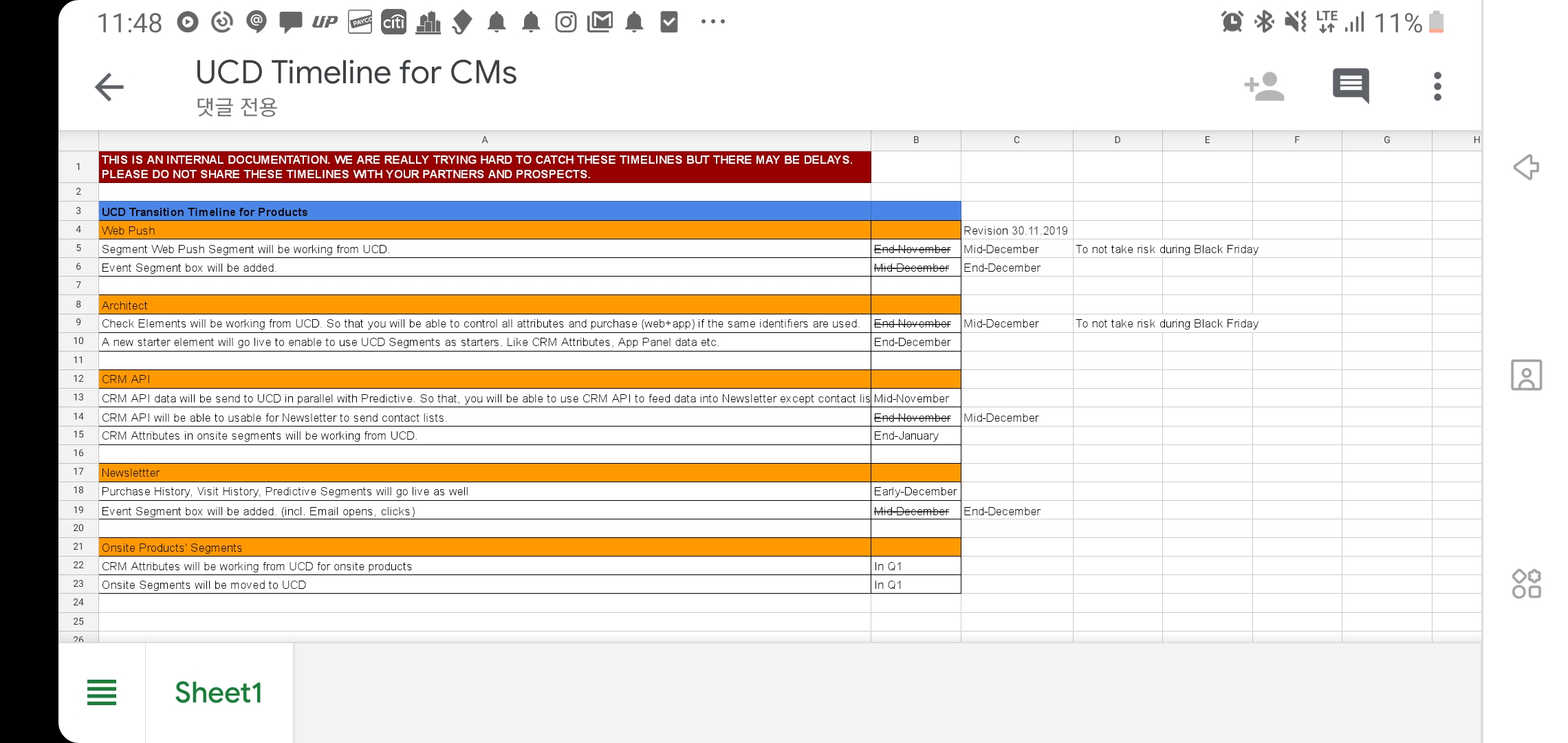Tap the back arrow to exit spreadsheet

pos(109,87)
